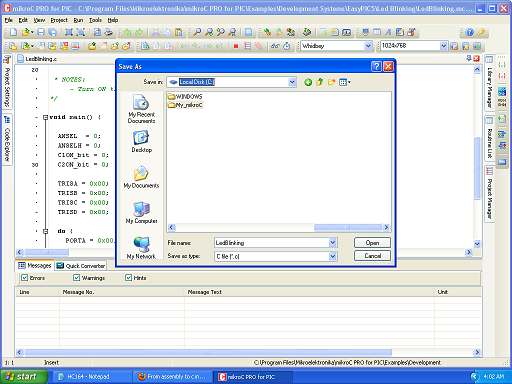Create New Folder in the Save As dialog
Screen dimensions: 512x384
(331, 82)
